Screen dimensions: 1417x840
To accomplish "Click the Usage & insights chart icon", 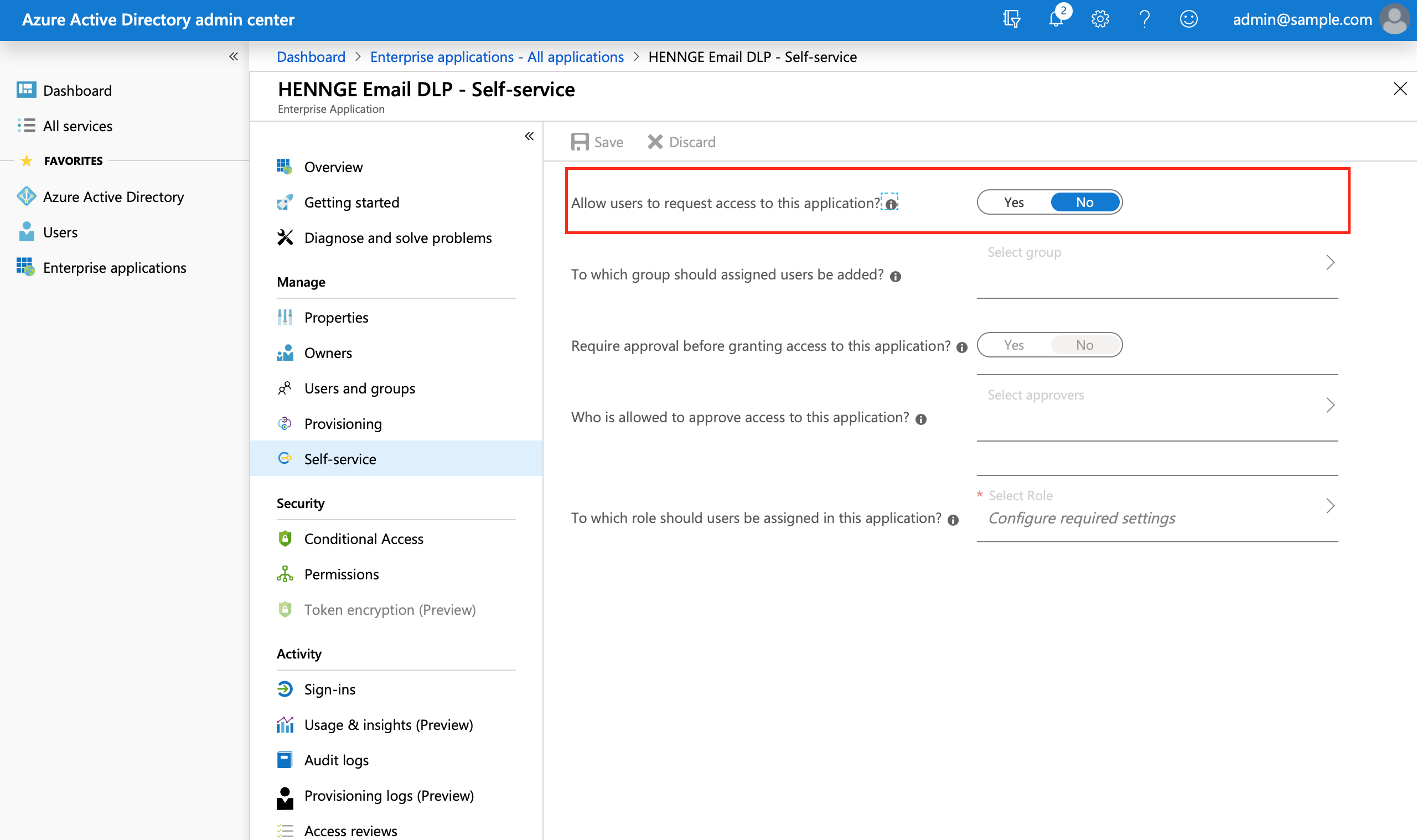I will (285, 724).
